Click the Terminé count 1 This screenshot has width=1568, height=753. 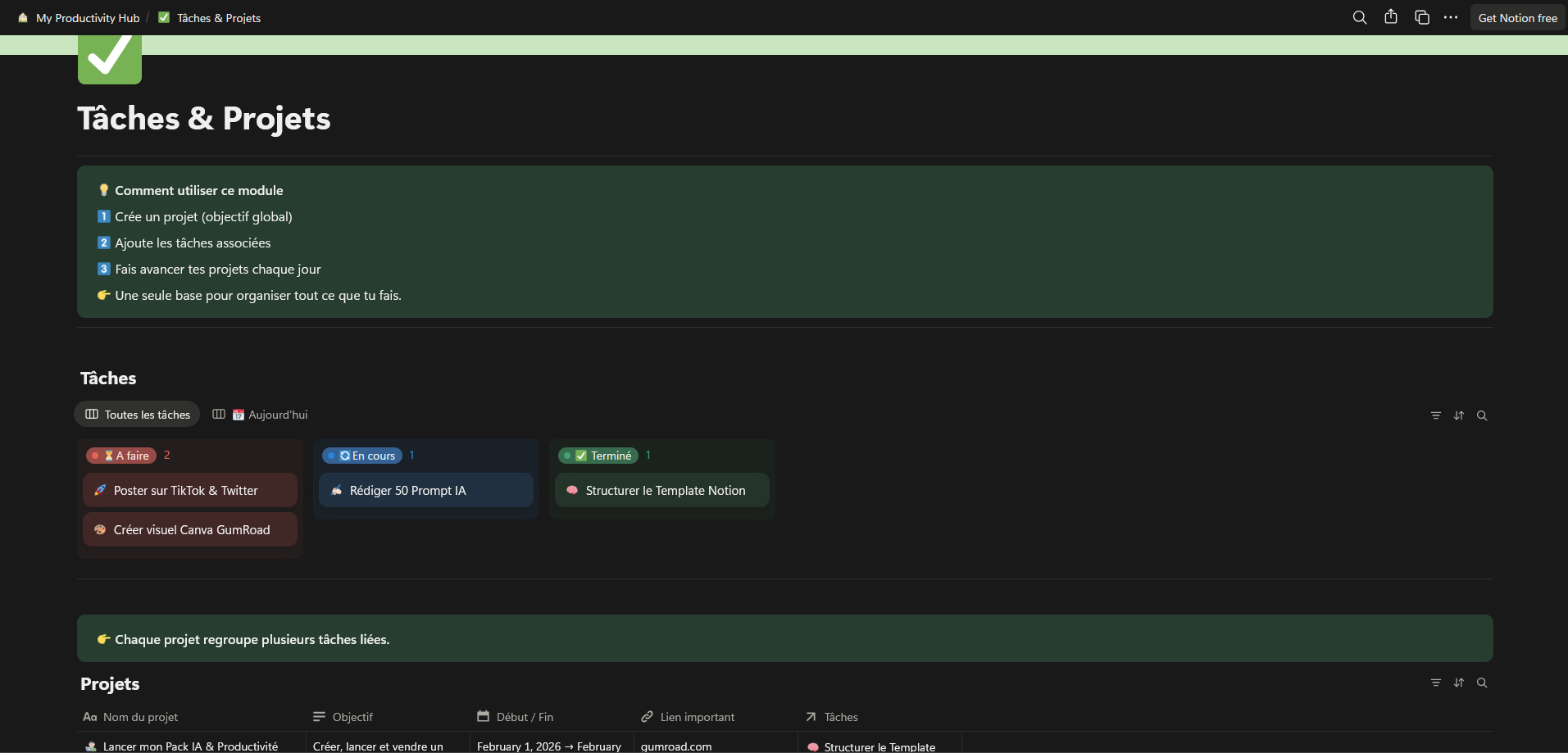point(648,455)
